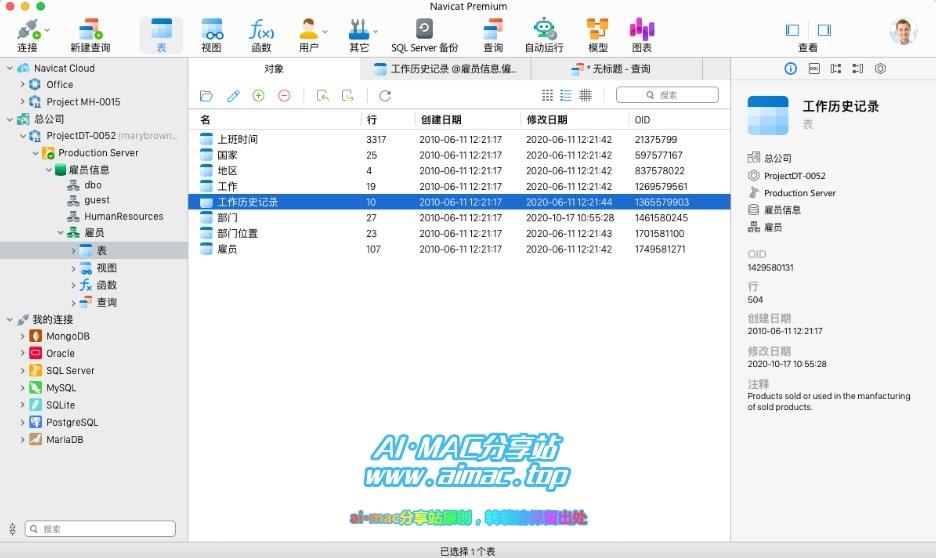Viewport: 936px width, 558px height.
Task: Click the Query (查询) toolbar icon
Action: tap(493, 30)
